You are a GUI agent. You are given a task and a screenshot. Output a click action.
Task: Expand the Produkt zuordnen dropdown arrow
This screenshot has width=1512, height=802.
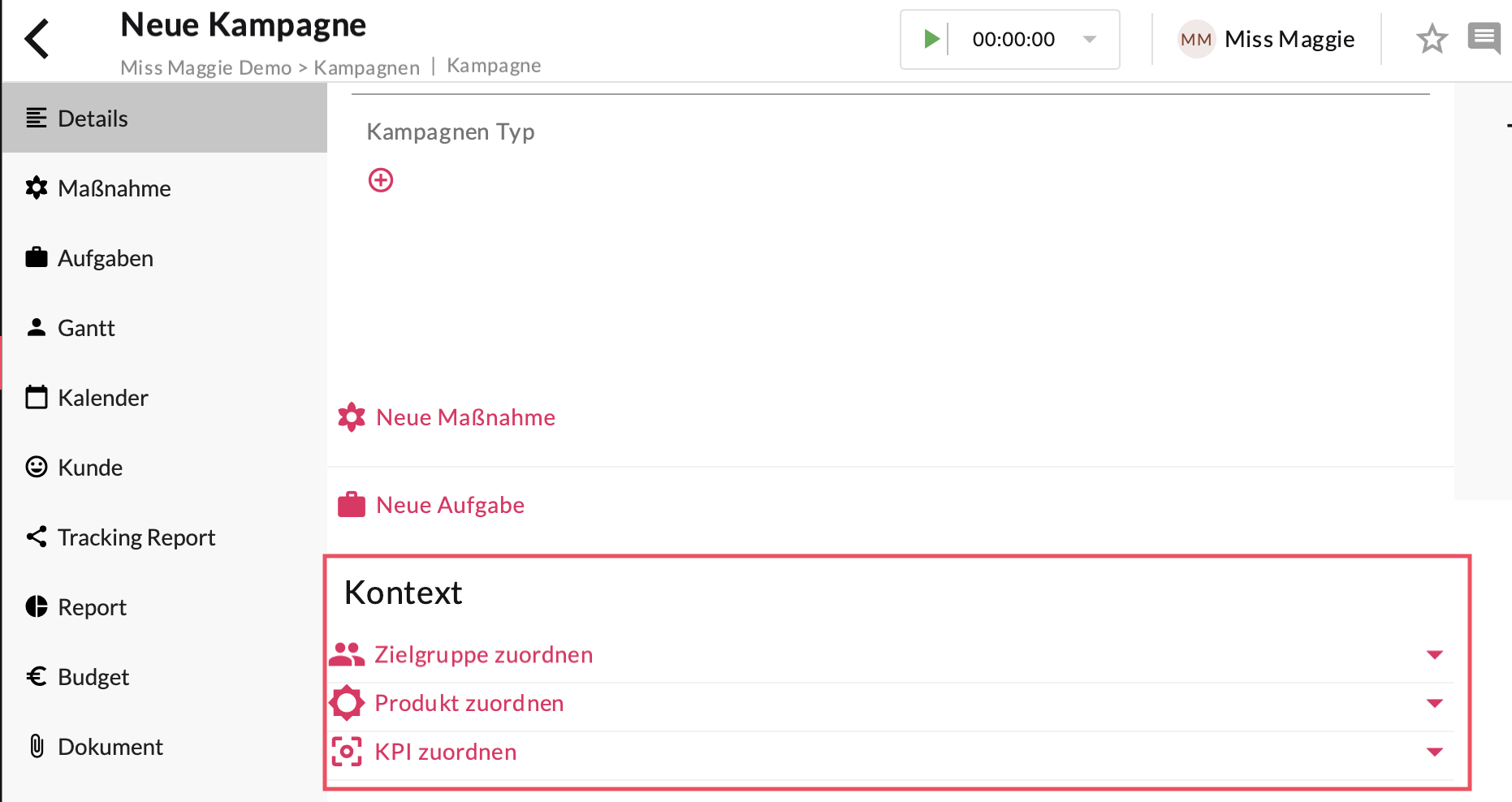click(1434, 703)
